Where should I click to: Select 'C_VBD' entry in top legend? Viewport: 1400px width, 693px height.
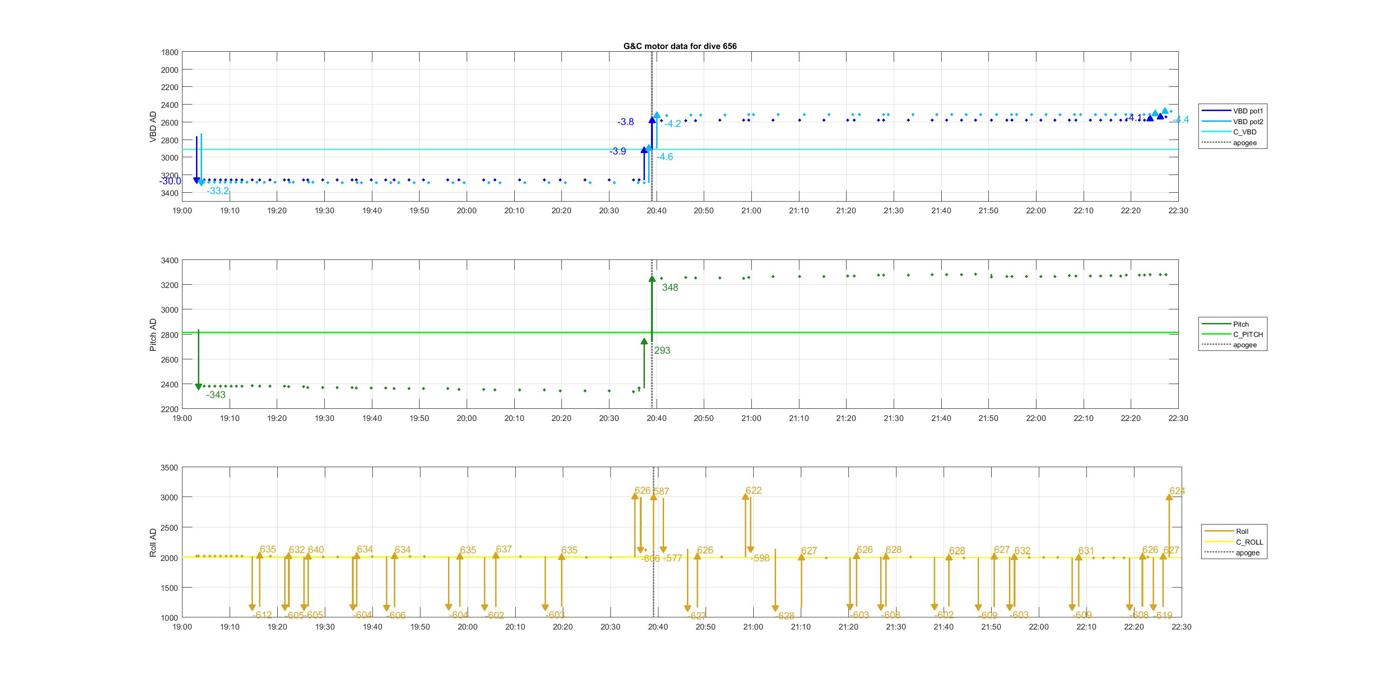pos(1230,132)
